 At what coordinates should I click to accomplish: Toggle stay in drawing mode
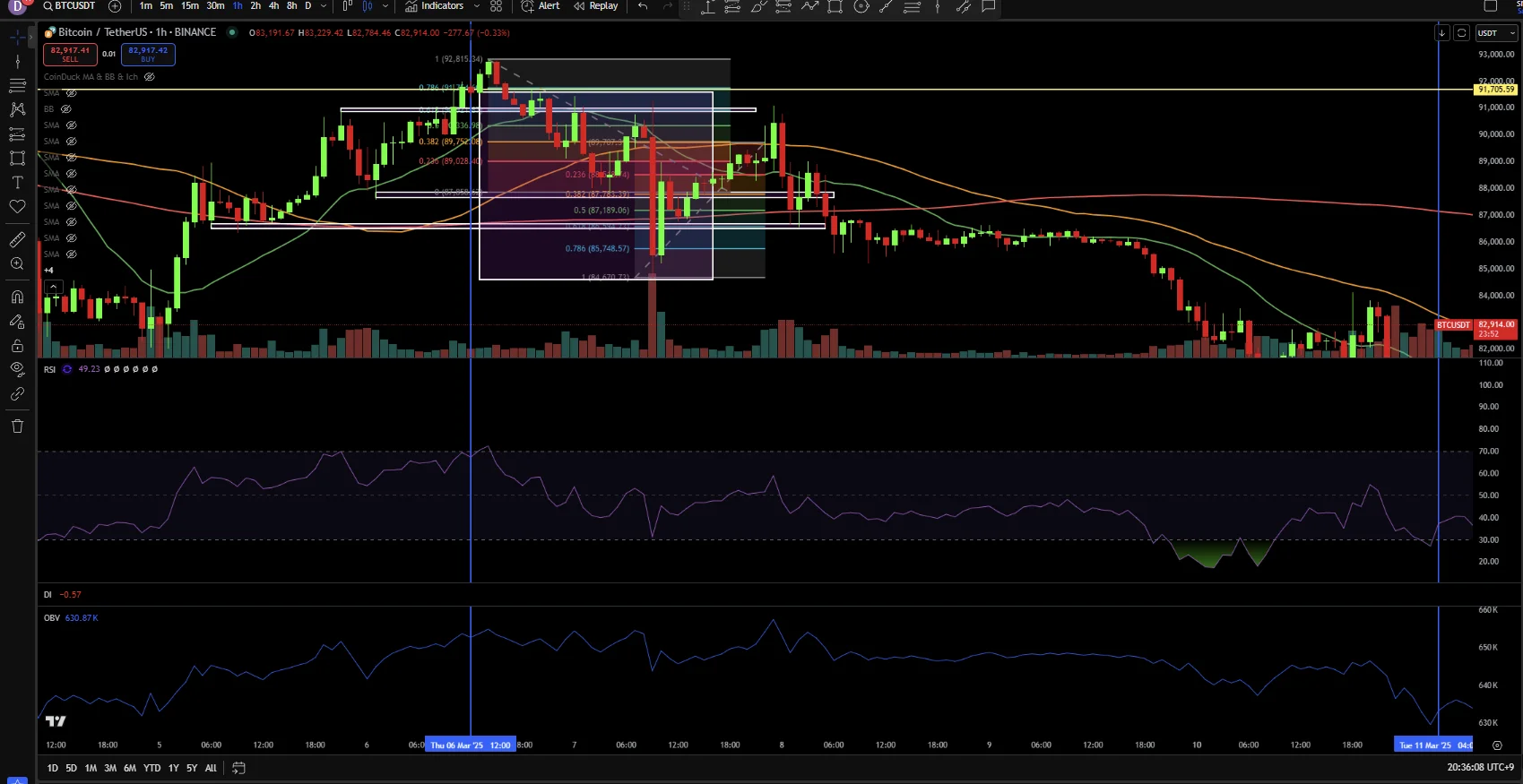(x=17, y=321)
